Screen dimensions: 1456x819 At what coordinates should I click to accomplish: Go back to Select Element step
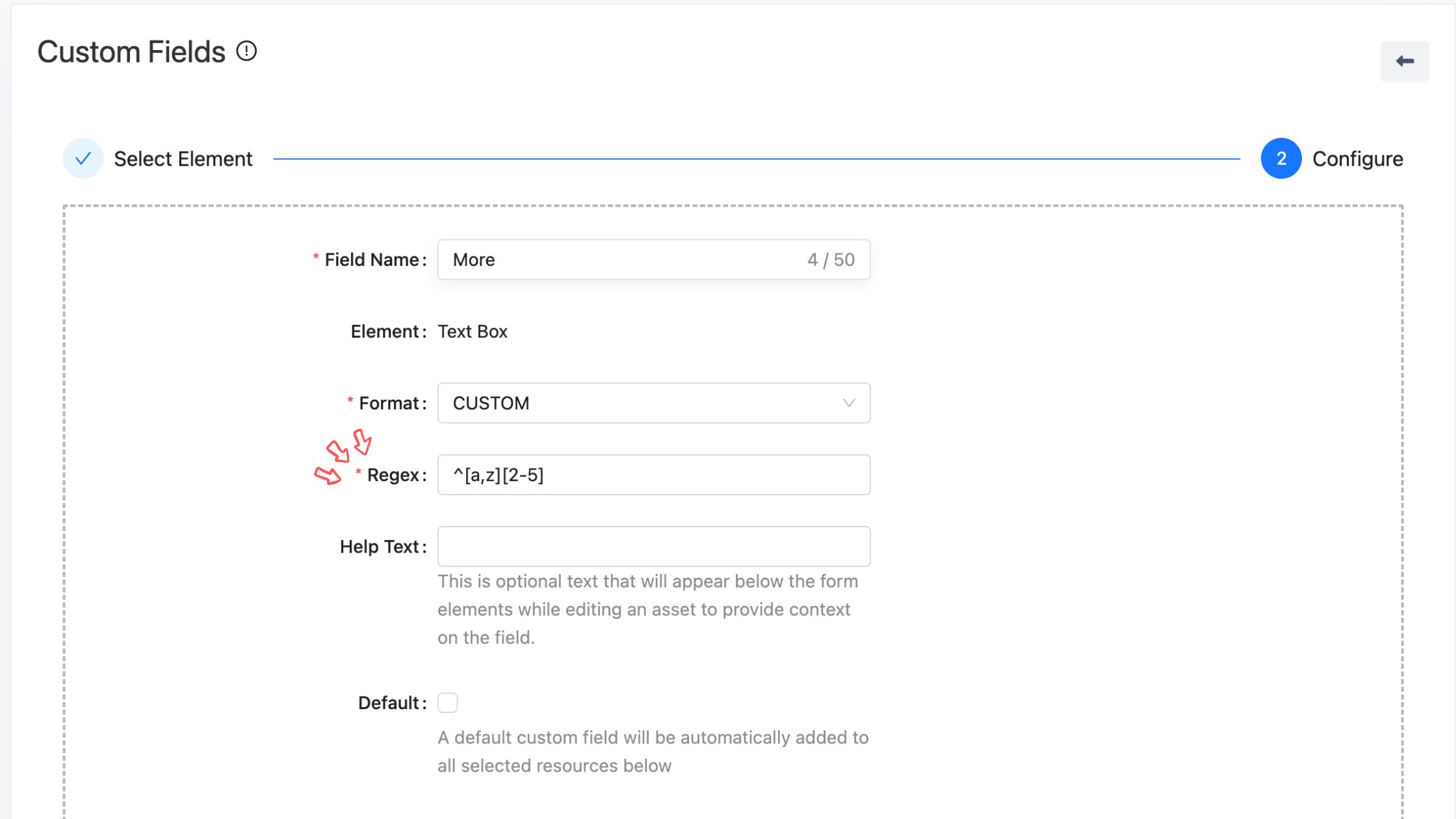point(183,159)
